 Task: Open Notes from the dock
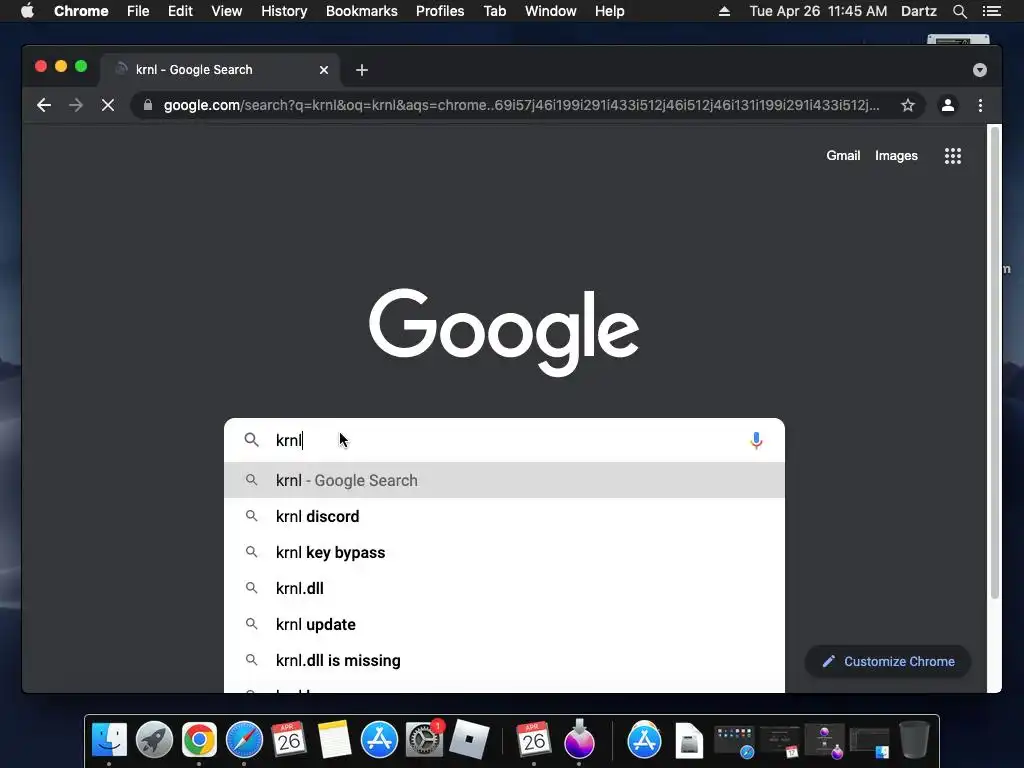click(334, 740)
